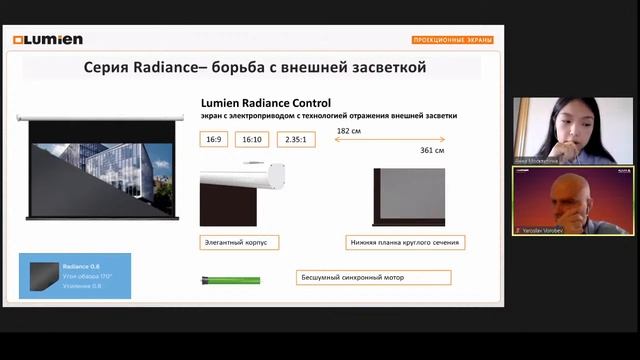The width and height of the screenshot is (640, 360).
Task: Click the large projection screen image with building
Action: click(100, 168)
